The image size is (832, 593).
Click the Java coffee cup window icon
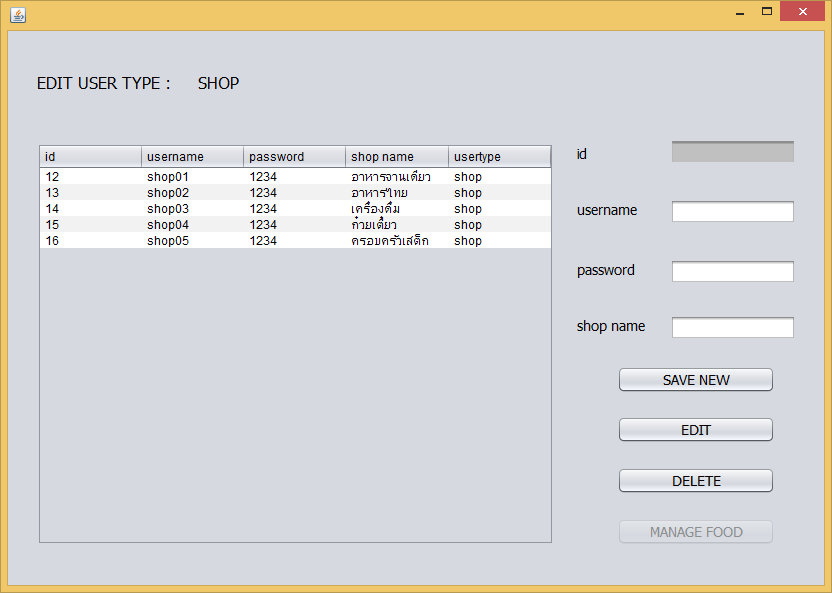click(16, 15)
